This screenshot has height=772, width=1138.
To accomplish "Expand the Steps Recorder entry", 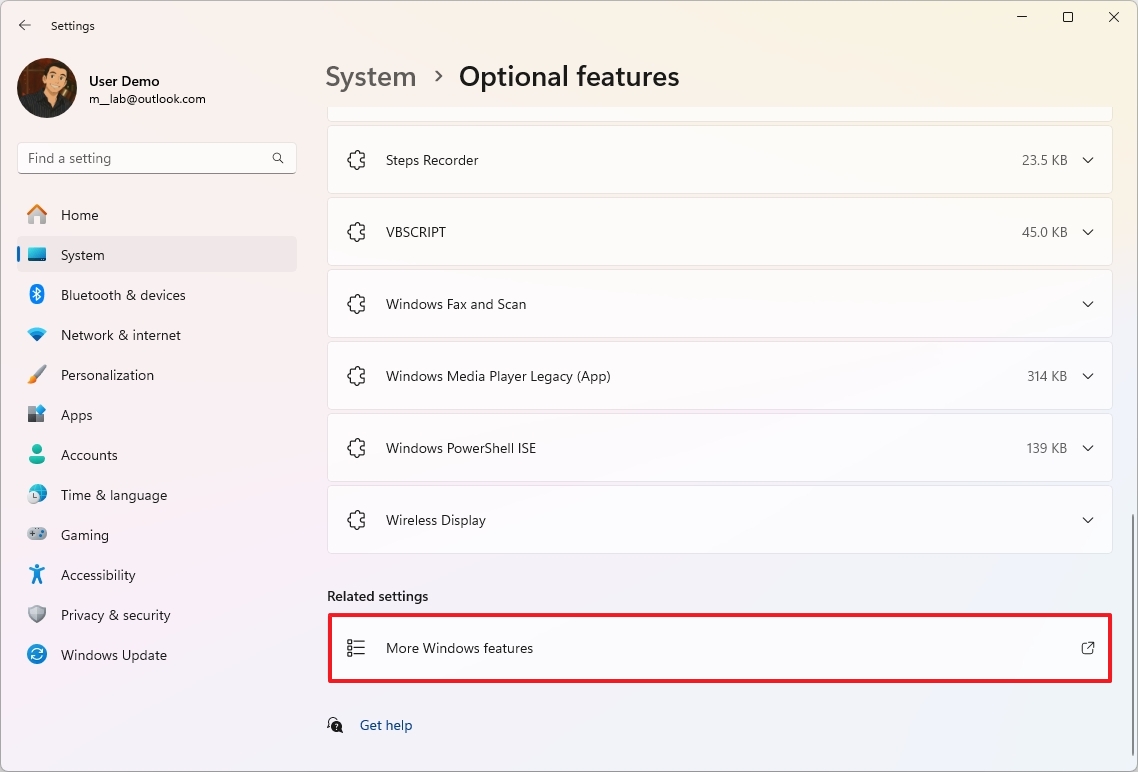I will tap(1088, 159).
